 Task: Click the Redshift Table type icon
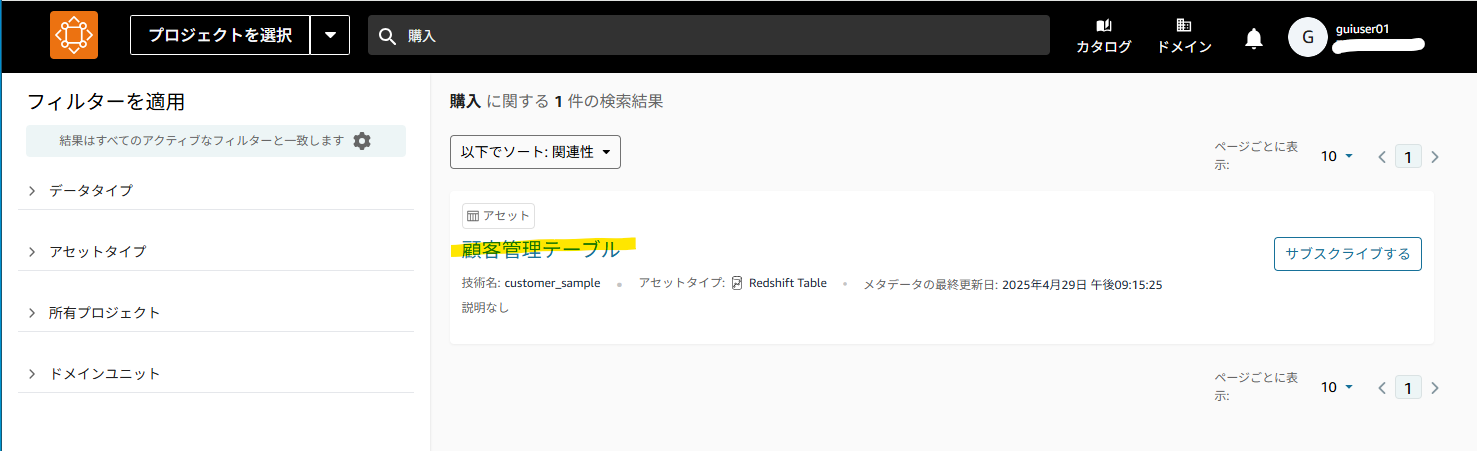[x=737, y=283]
